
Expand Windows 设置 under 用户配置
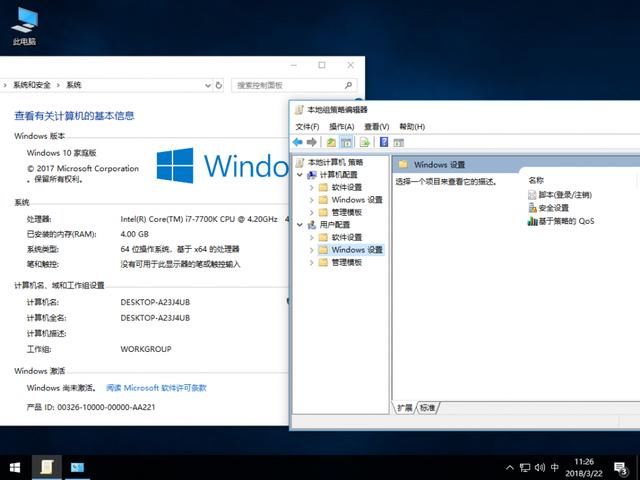(x=312, y=250)
